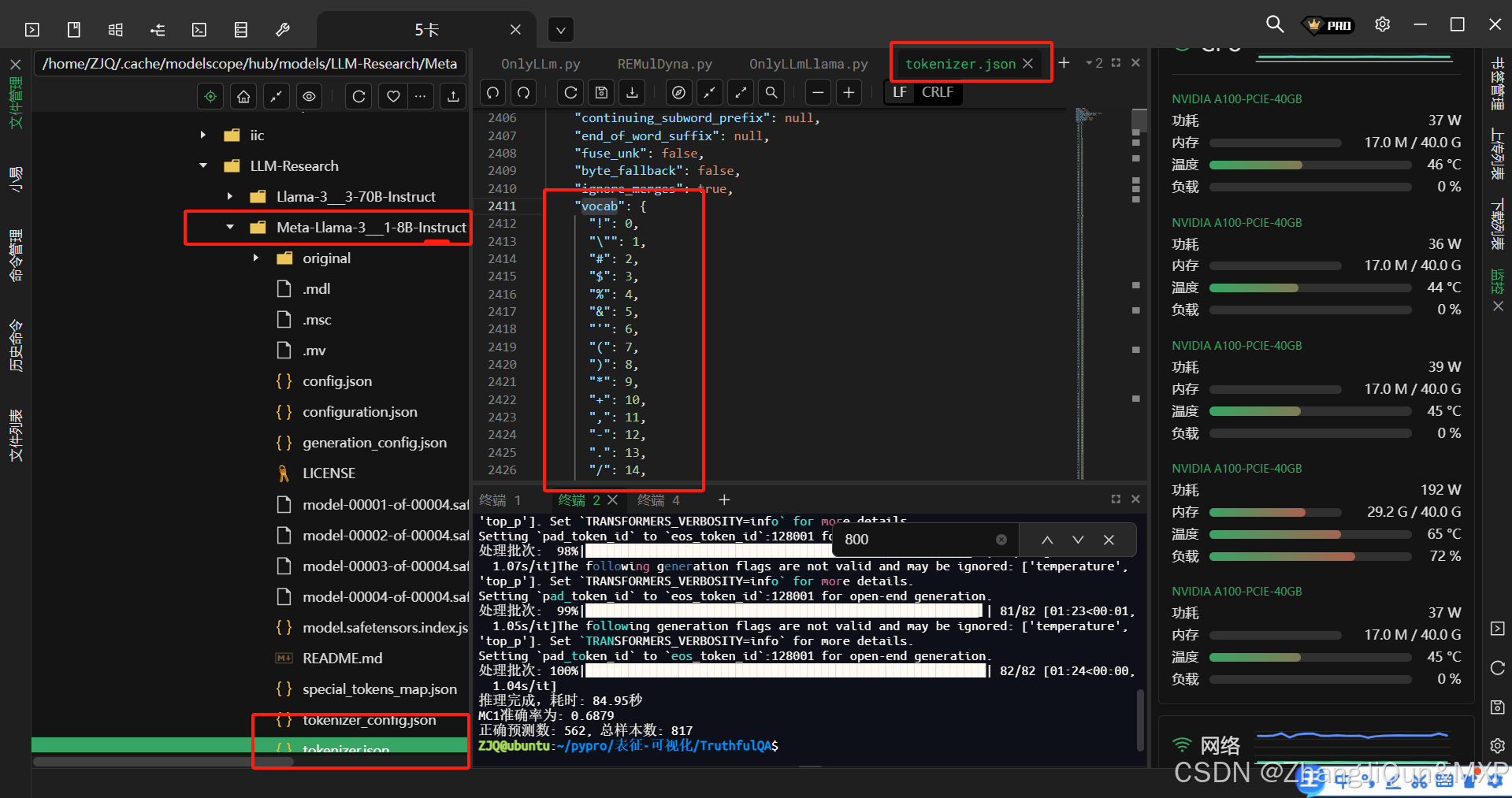Open the layout grid icon in top toolbar
1512x798 pixels.
tap(116, 30)
